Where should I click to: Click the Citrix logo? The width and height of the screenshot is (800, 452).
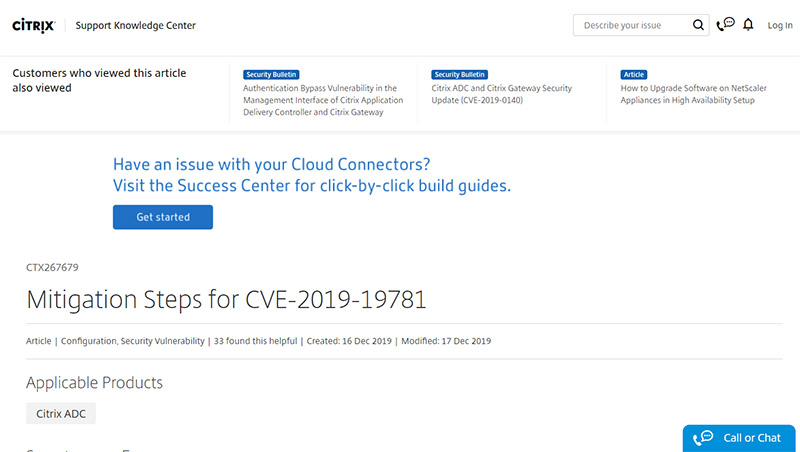click(34, 26)
